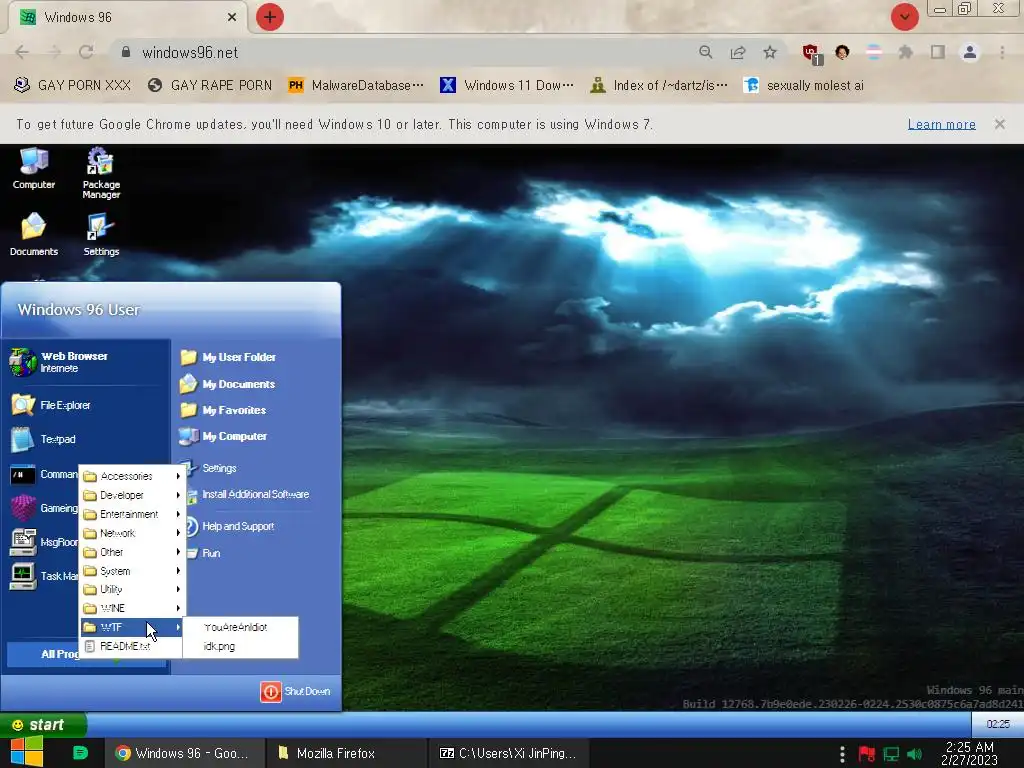This screenshot has width=1024, height=768.
Task: Open a new tab with the plus button
Action: point(270,17)
